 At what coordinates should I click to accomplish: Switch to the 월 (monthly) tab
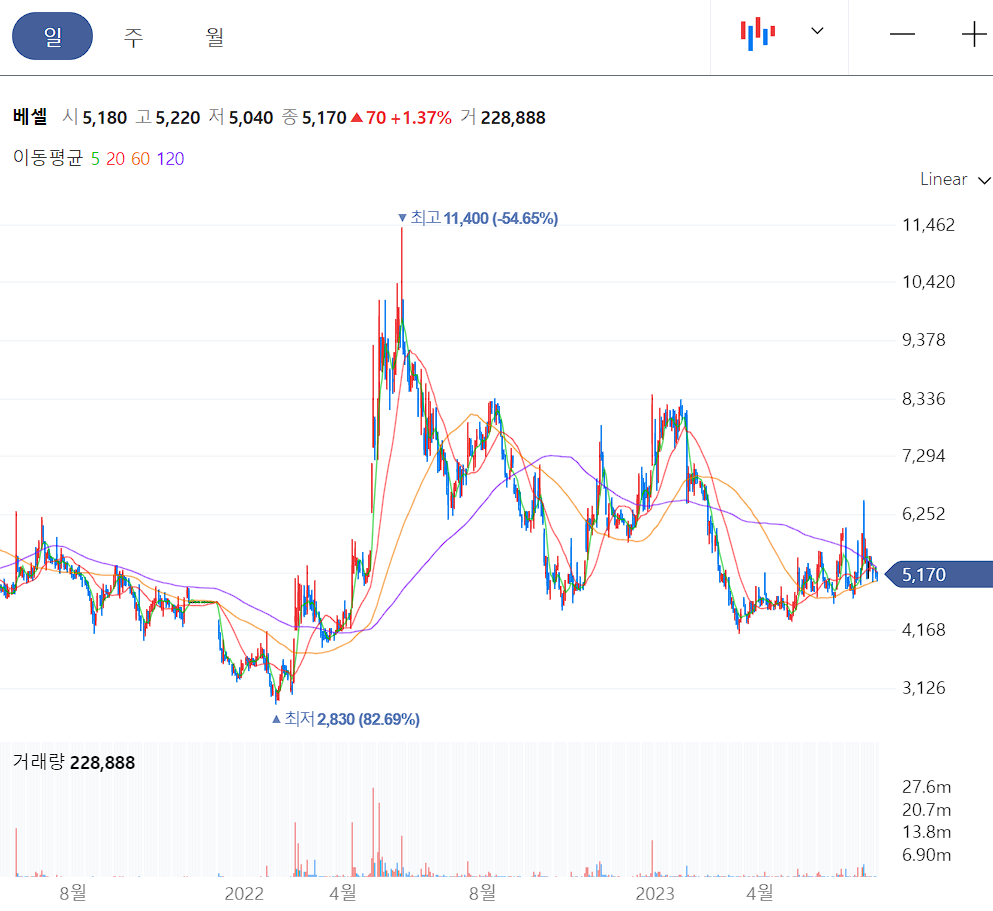(213, 34)
